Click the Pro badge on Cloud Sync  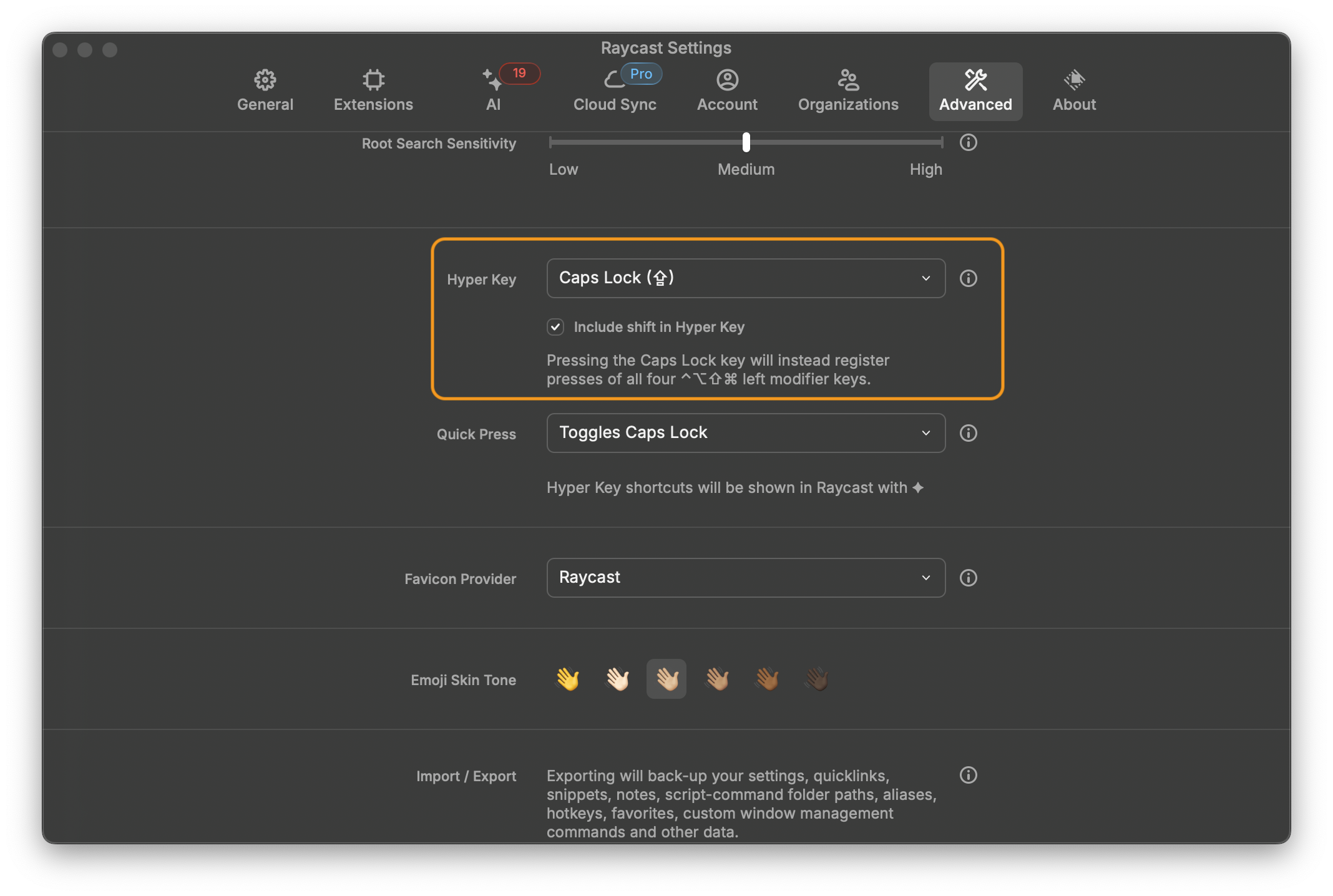tap(641, 74)
